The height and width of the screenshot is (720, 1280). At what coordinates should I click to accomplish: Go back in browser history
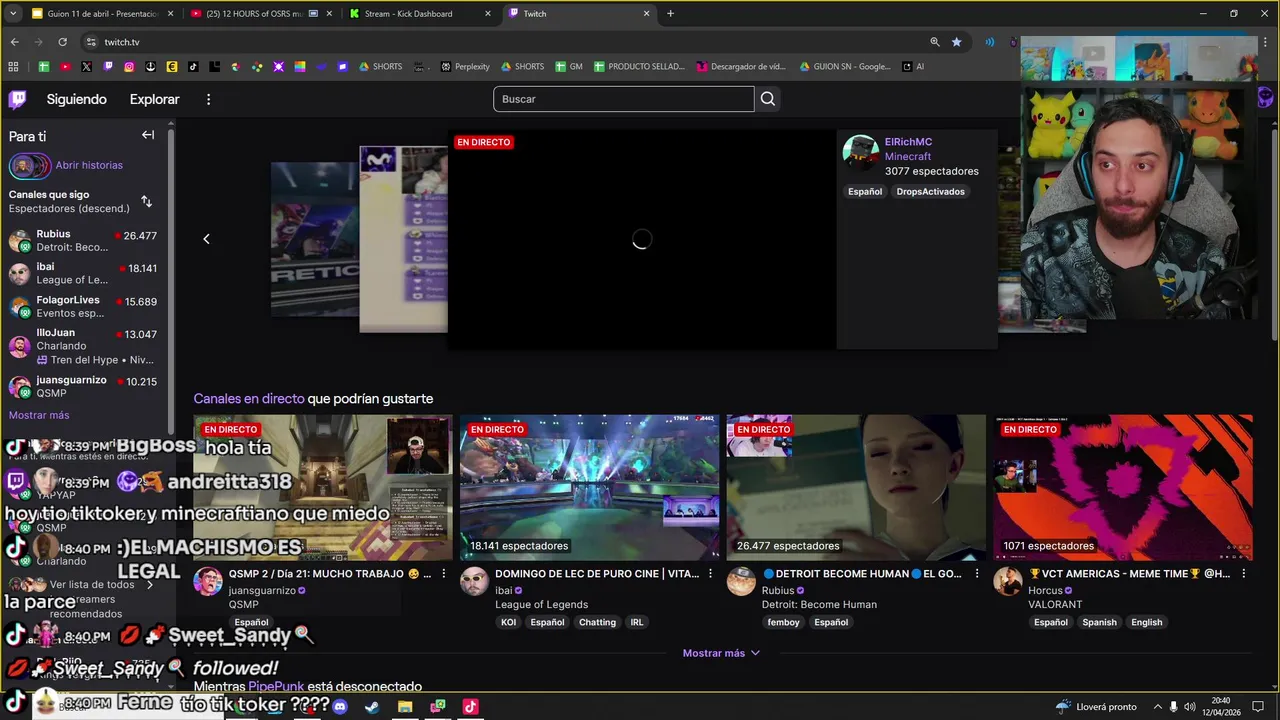[14, 42]
